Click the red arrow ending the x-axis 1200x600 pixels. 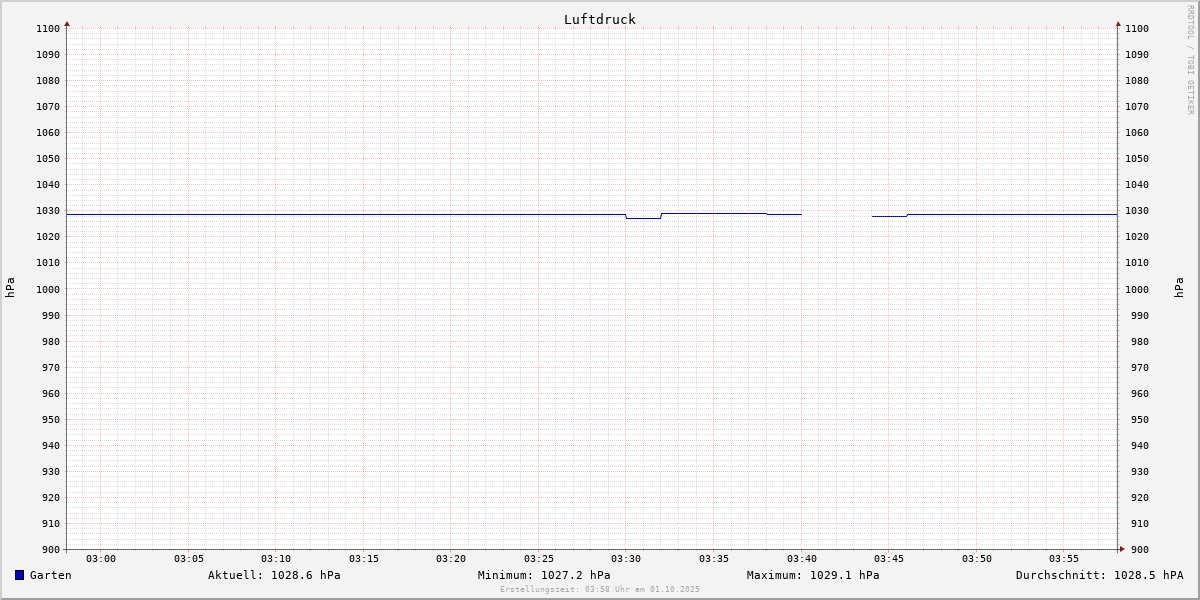point(1122,549)
